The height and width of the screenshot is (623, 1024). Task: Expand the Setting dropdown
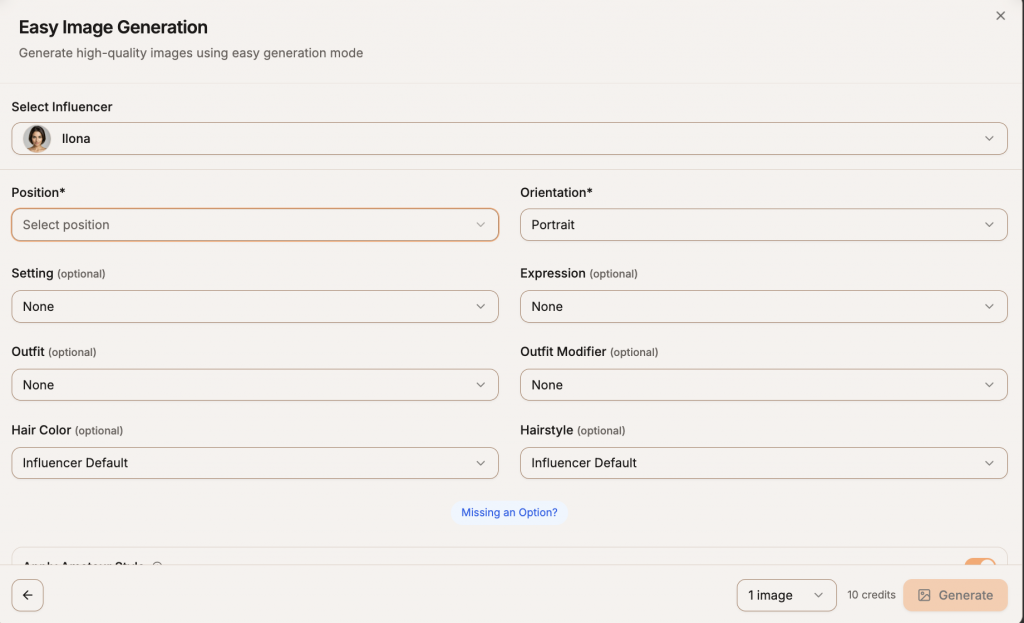[x=254, y=307]
